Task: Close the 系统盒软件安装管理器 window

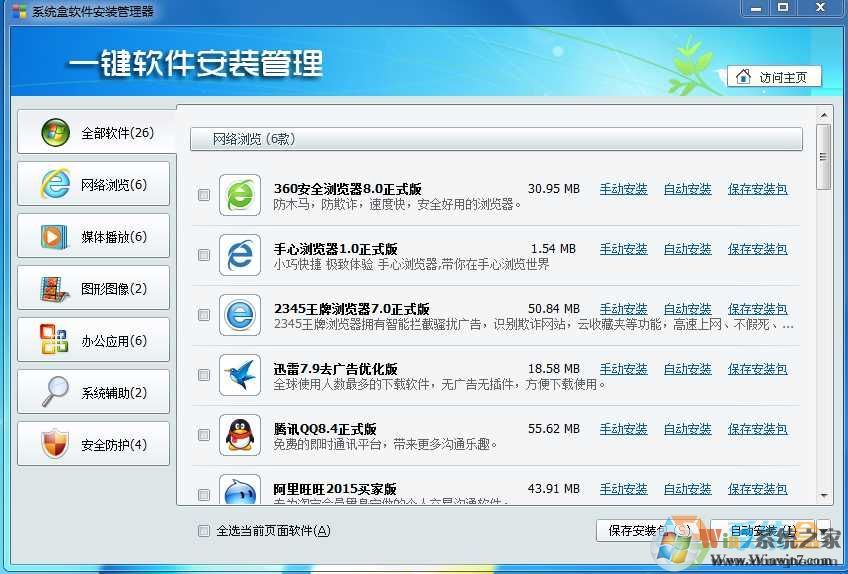Action: (x=820, y=8)
